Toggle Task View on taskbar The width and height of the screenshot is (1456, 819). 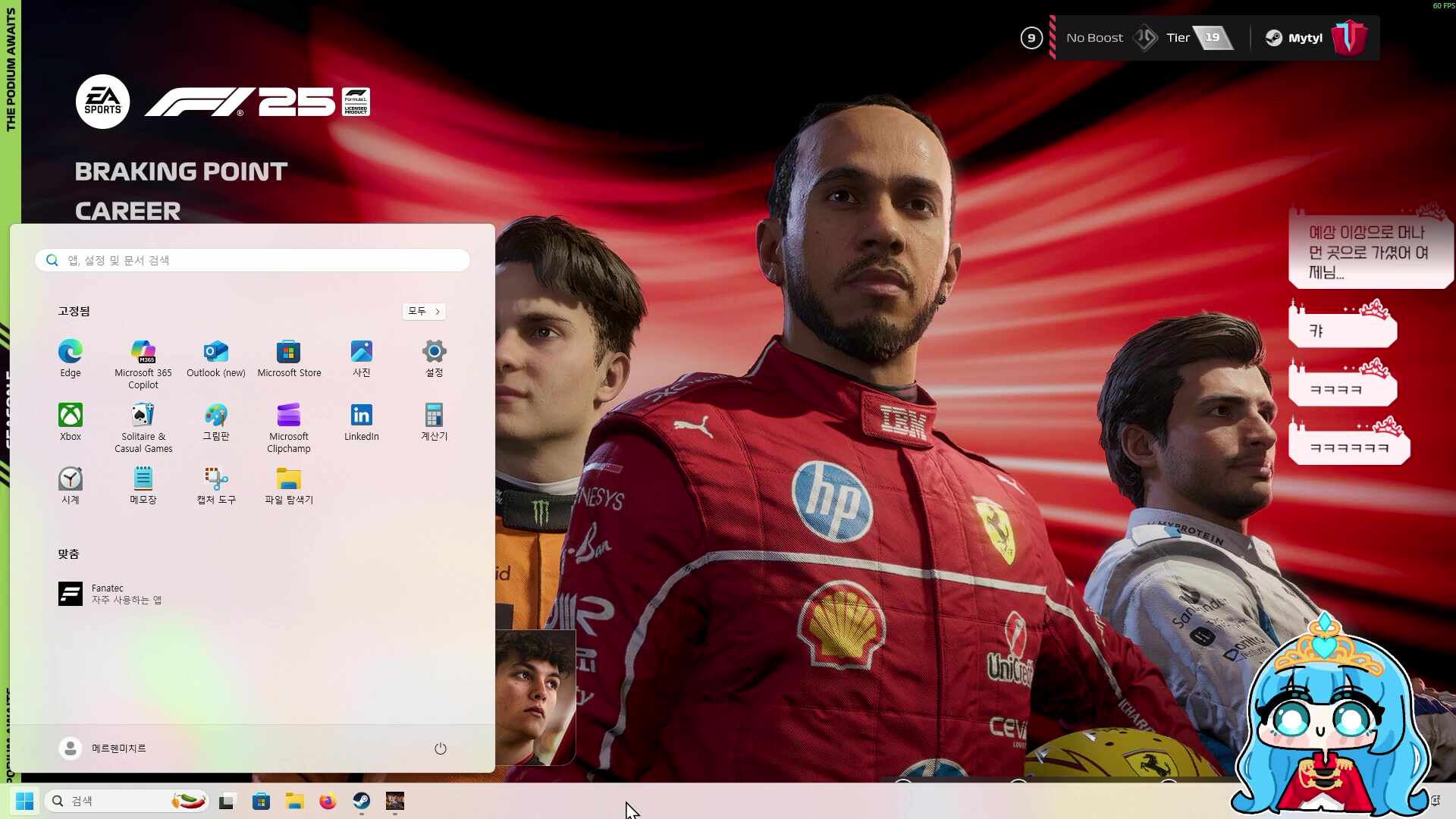pos(227,801)
